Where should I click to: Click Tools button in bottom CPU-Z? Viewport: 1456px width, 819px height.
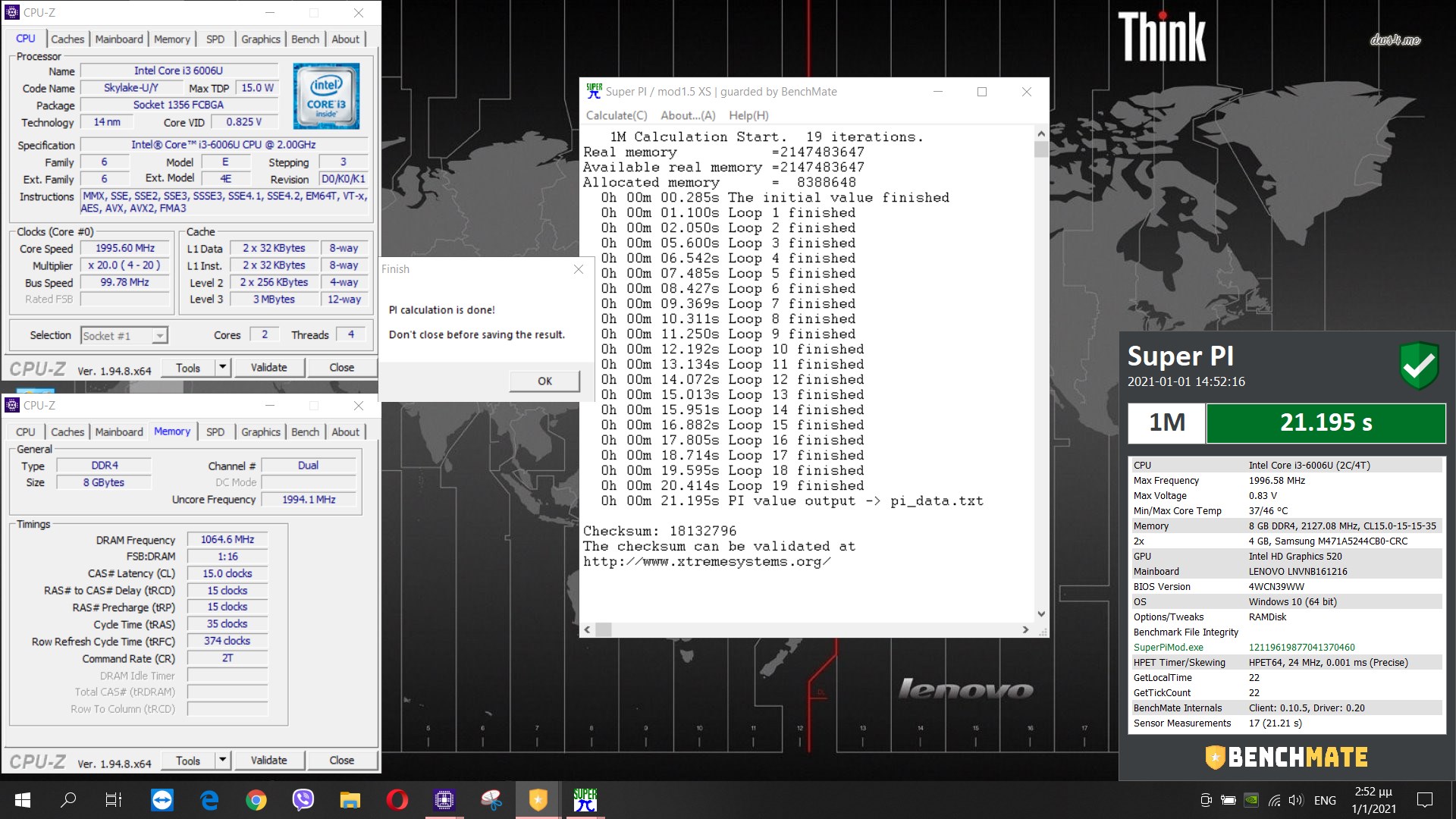click(x=188, y=761)
